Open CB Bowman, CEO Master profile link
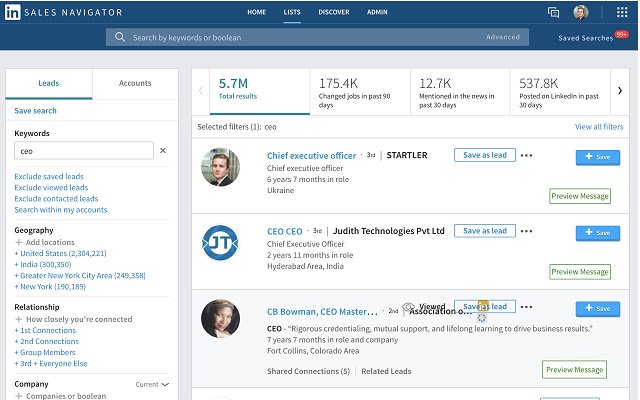 (322, 312)
